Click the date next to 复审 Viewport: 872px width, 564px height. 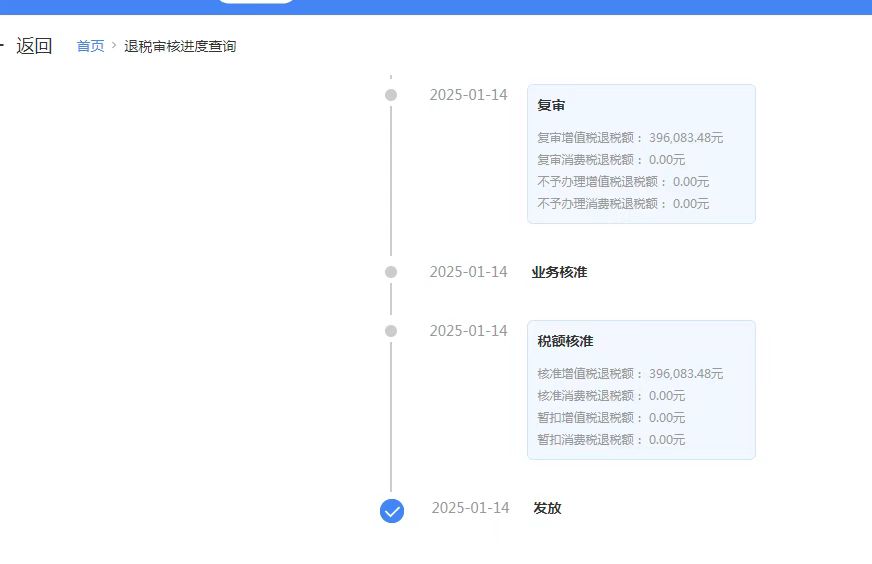tap(468, 95)
